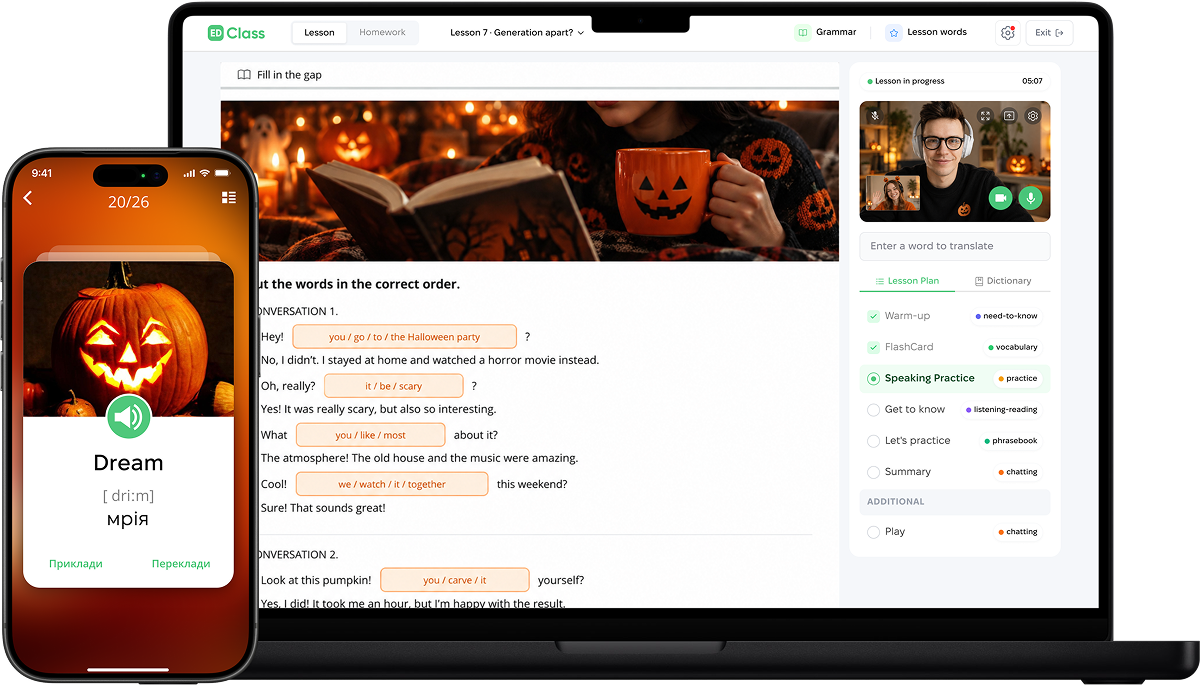1200x685 pixels.
Task: Open video settings gear icon
Action: [1033, 116]
